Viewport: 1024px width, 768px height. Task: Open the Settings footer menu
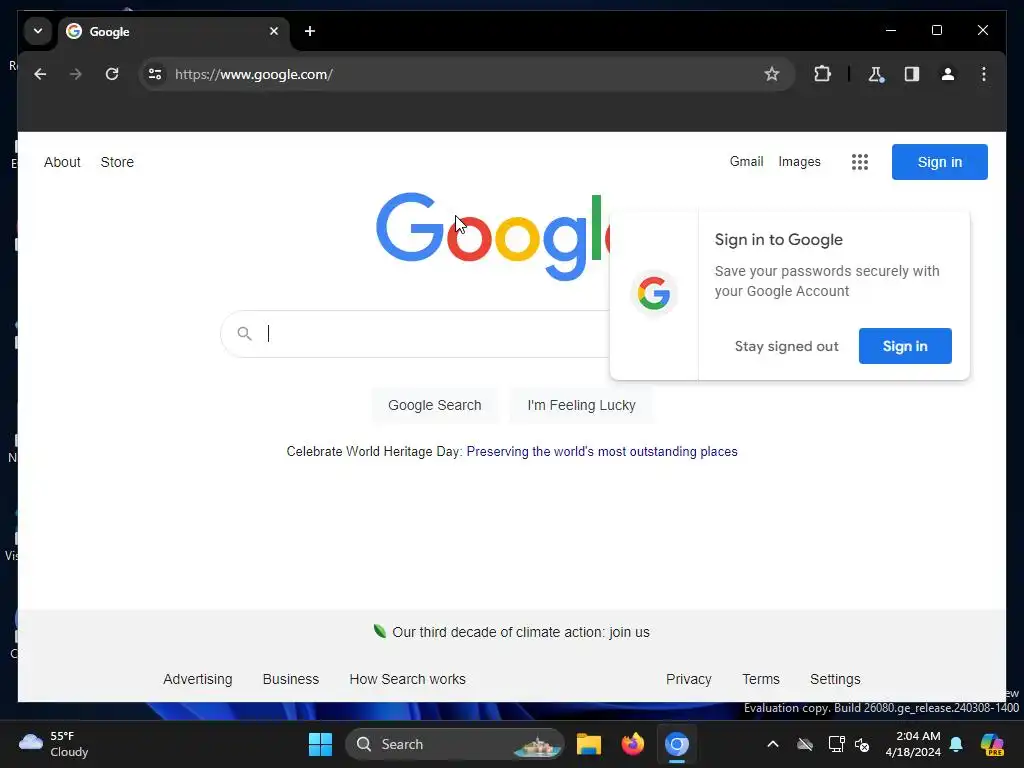[x=835, y=679]
